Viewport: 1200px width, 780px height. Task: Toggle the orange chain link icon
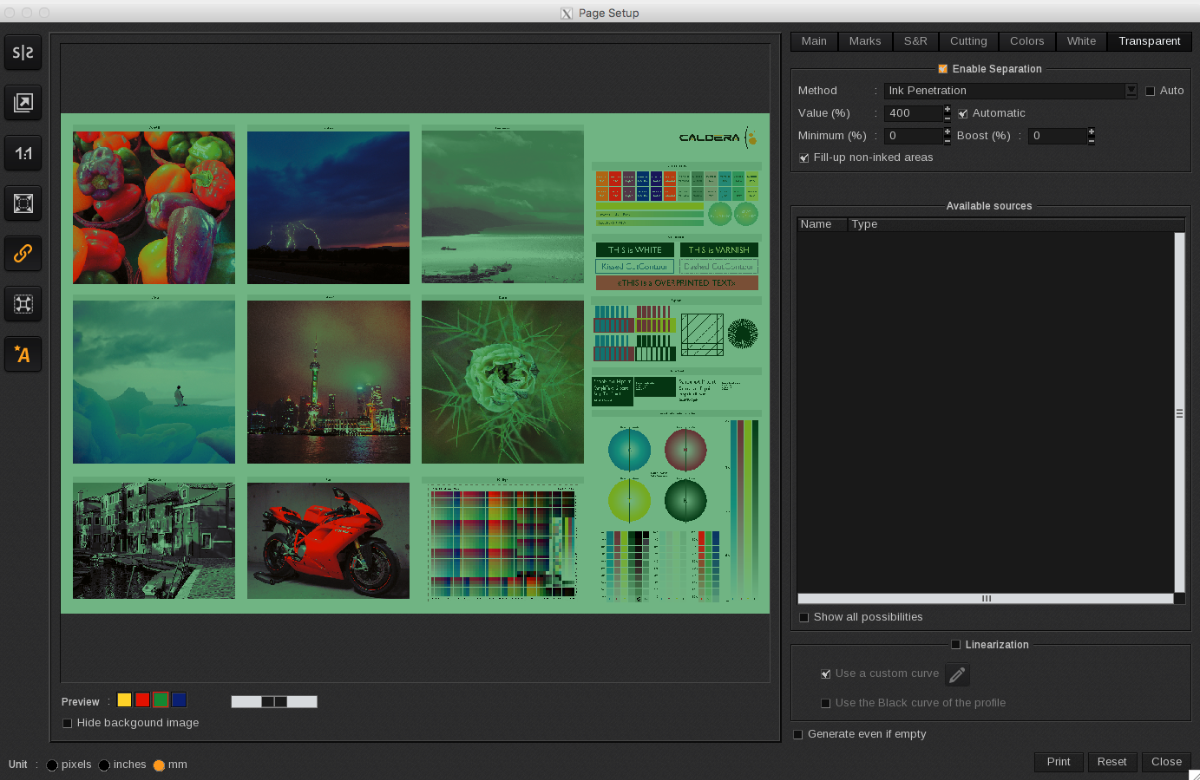(x=23, y=254)
